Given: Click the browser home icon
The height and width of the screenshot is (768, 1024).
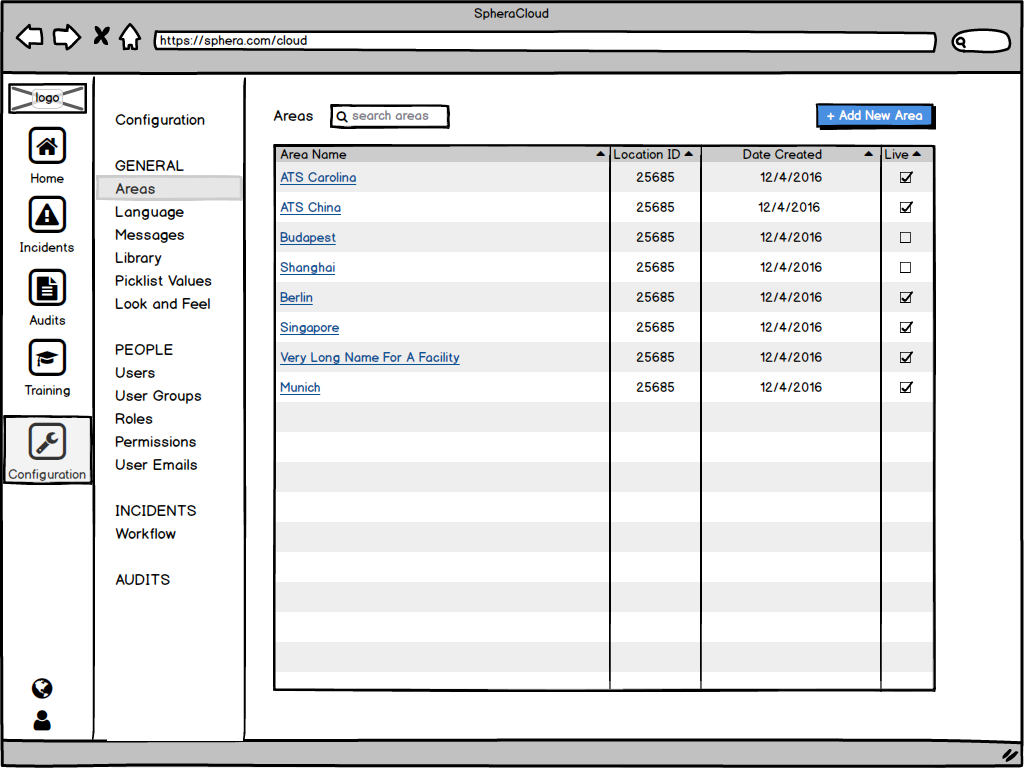Looking at the screenshot, I should [x=130, y=37].
